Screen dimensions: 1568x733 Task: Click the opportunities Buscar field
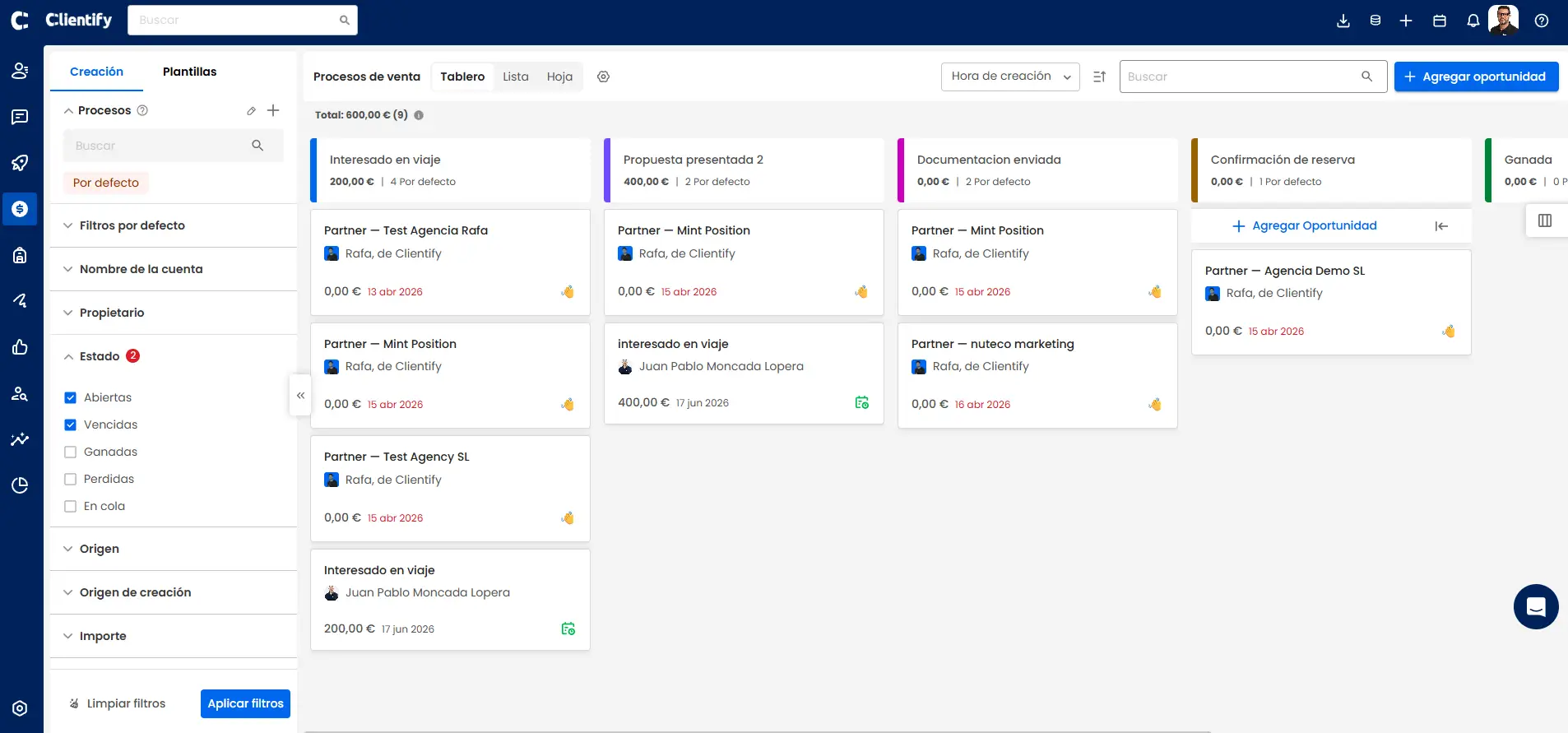(x=1253, y=77)
